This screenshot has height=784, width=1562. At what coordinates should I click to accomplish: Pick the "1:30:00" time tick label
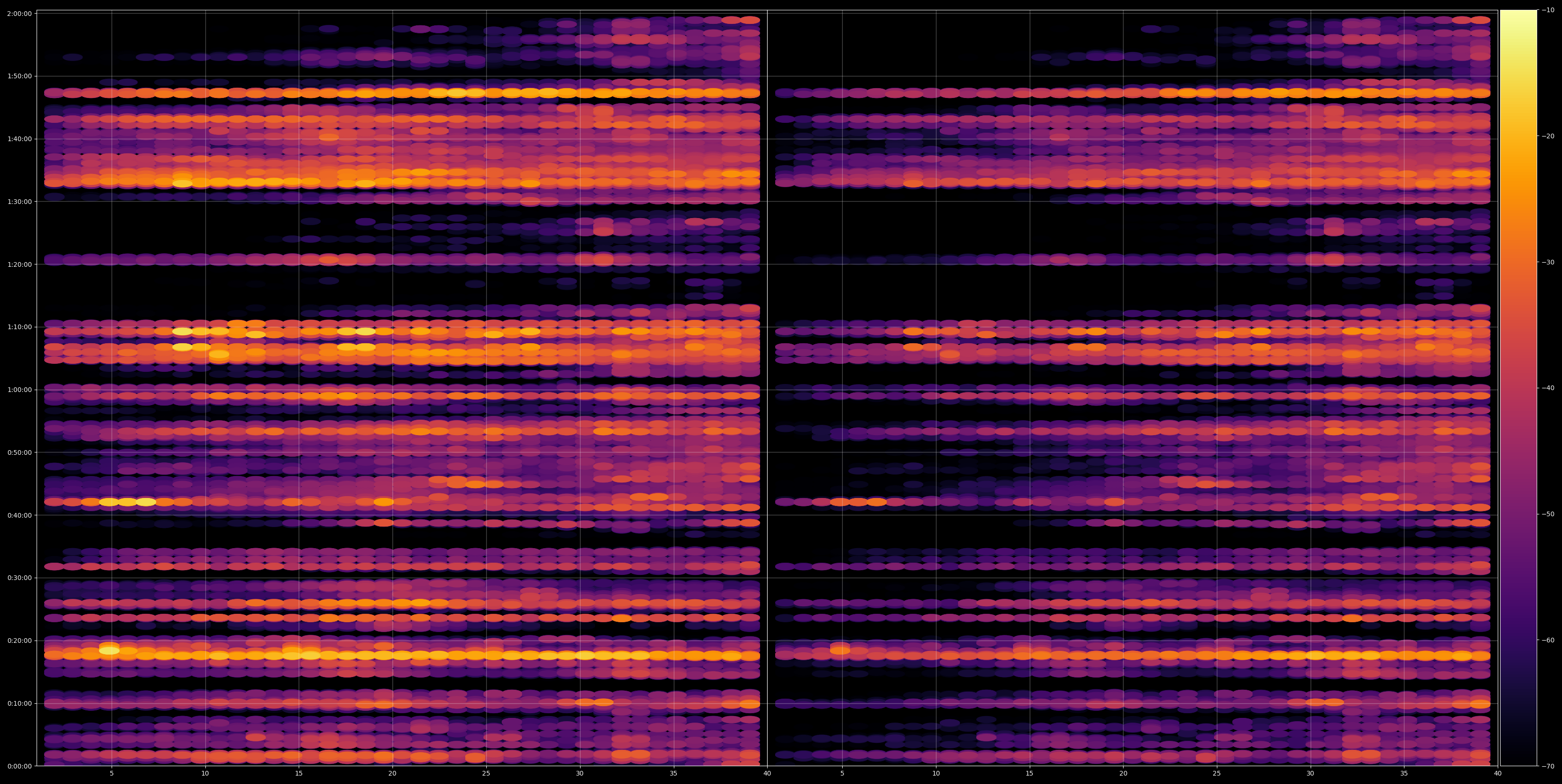click(x=19, y=202)
